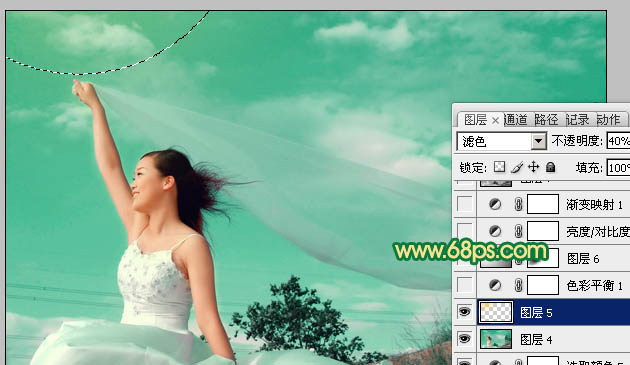Select the 色彩平衡 1 layer name
The image size is (630, 365).
coord(594,285)
